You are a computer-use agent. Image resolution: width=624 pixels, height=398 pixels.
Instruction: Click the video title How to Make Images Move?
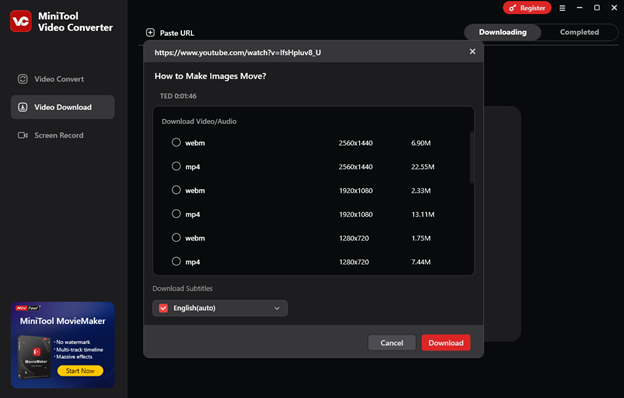(210, 76)
